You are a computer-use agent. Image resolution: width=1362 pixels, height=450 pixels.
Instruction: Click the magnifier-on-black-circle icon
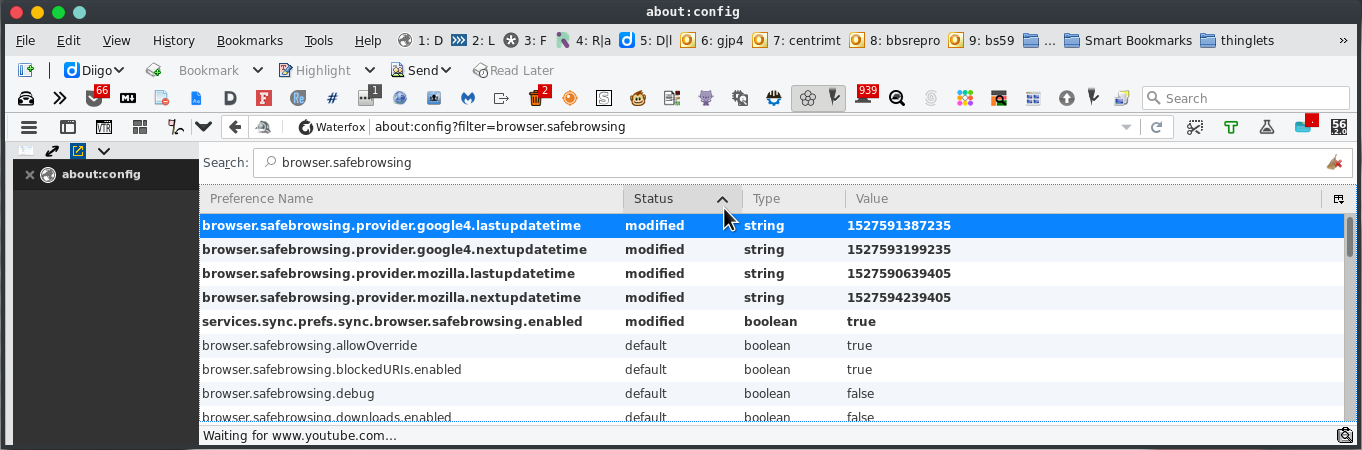coord(897,98)
